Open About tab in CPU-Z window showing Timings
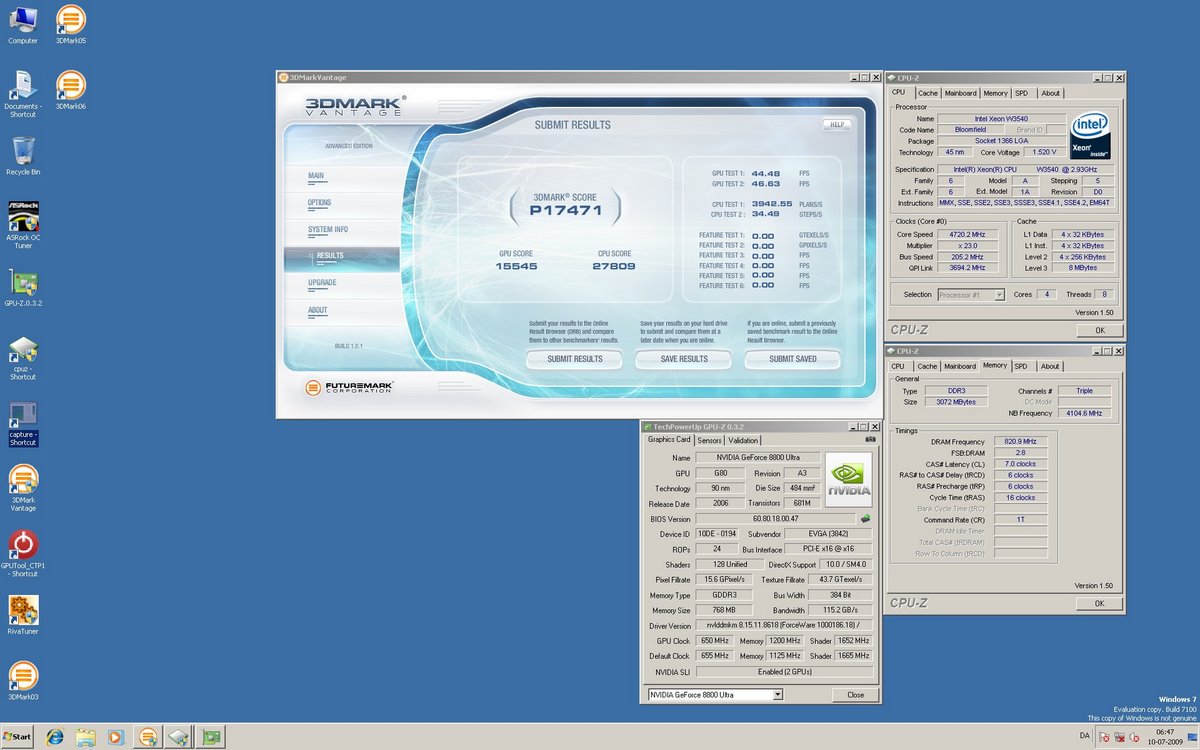The width and height of the screenshot is (1200, 750). click(x=1050, y=366)
